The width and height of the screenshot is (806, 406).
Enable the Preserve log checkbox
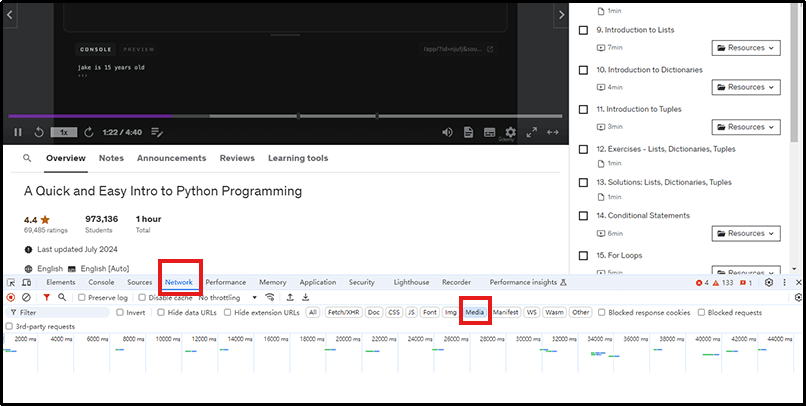83,297
